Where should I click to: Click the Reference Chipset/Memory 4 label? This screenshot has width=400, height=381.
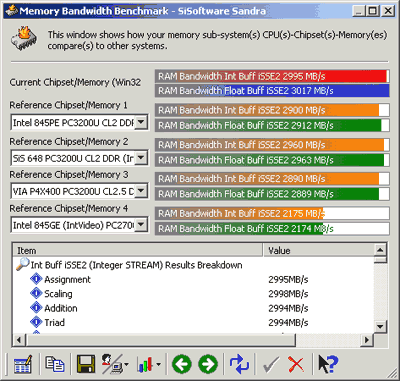(x=69, y=208)
